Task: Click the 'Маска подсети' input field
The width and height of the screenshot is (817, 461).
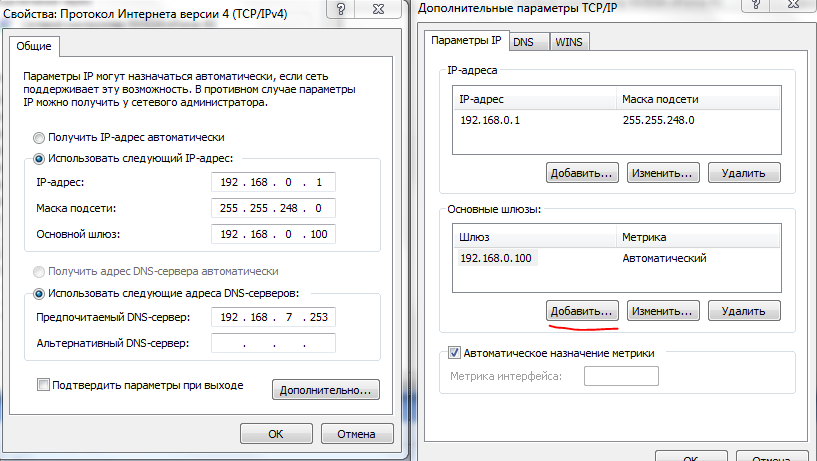Action: coord(273,209)
